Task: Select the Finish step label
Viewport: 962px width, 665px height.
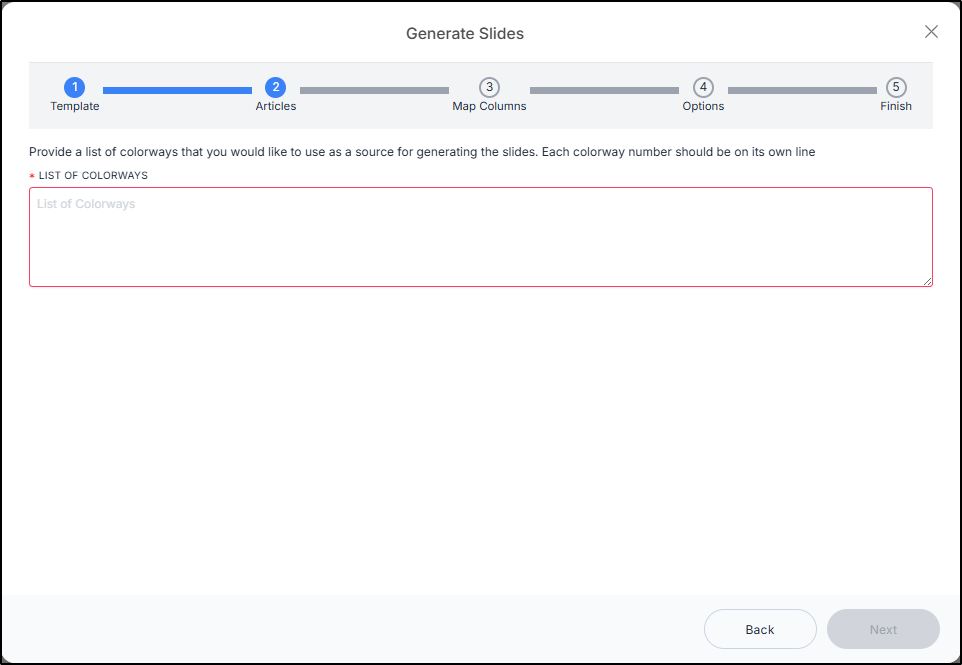Action: 896,106
